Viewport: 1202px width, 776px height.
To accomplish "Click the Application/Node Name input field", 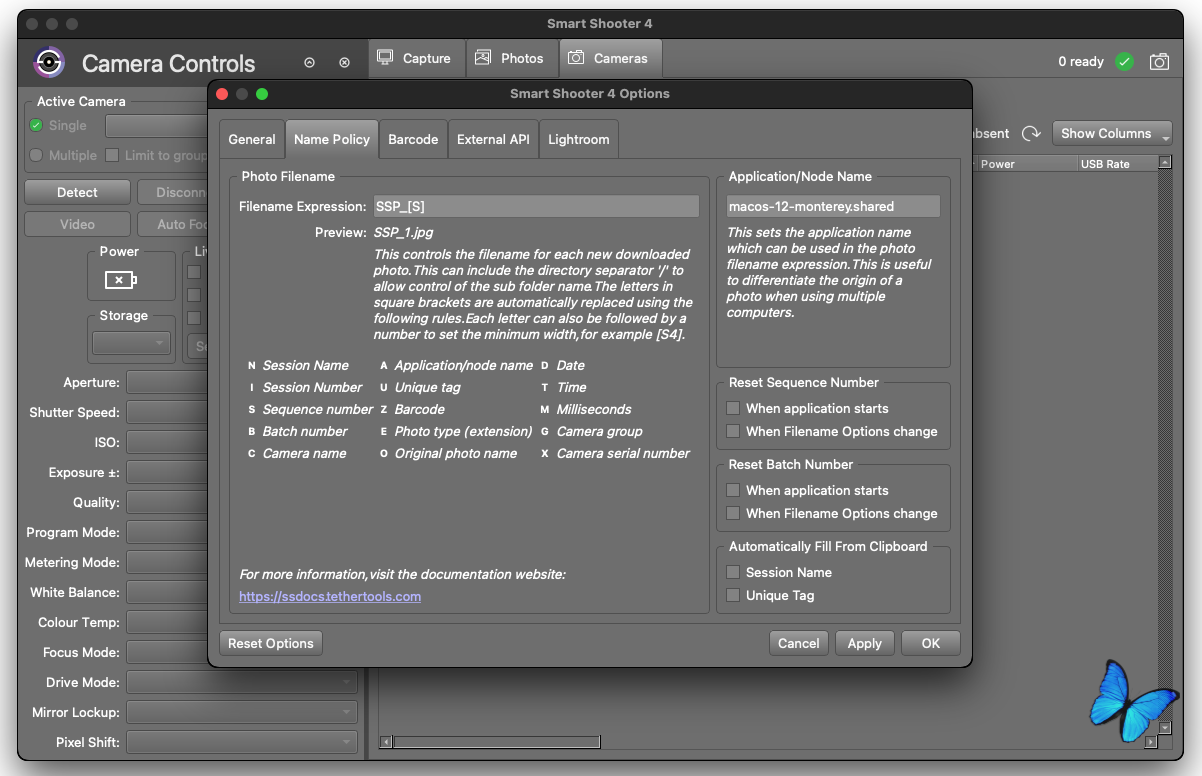I will [x=833, y=206].
